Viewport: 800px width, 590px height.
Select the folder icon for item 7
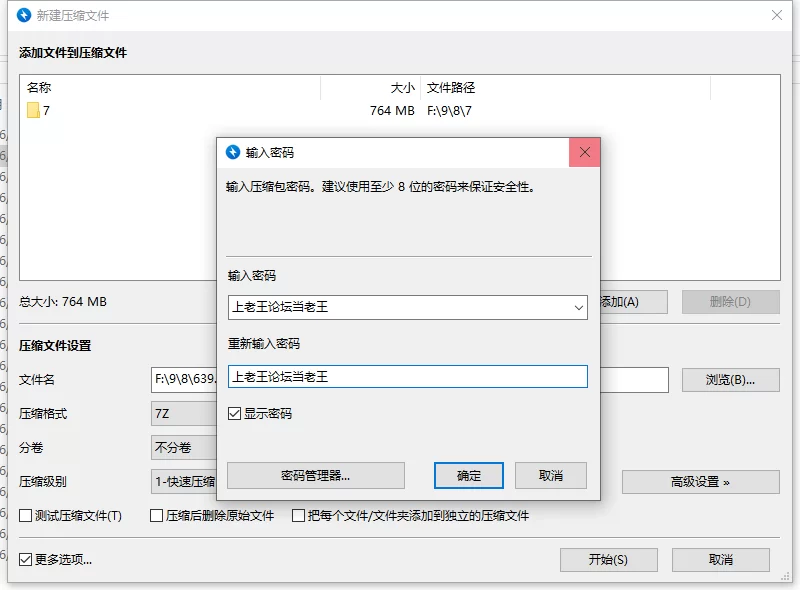[x=33, y=110]
